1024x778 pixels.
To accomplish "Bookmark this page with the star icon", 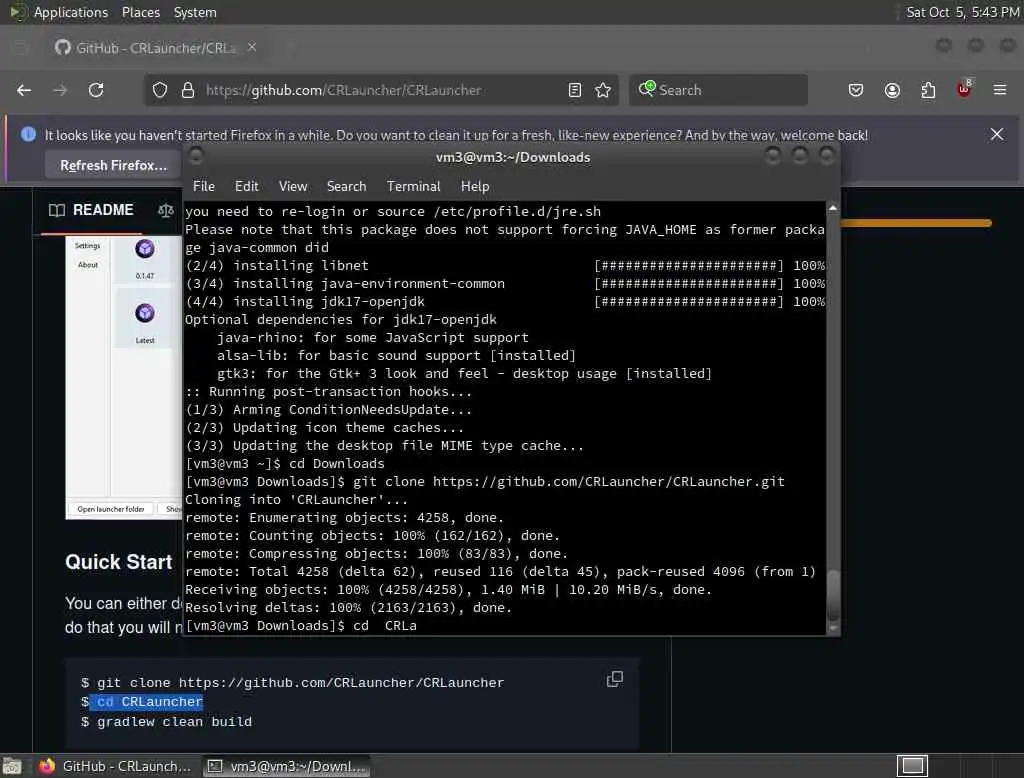I will pyautogui.click(x=603, y=90).
